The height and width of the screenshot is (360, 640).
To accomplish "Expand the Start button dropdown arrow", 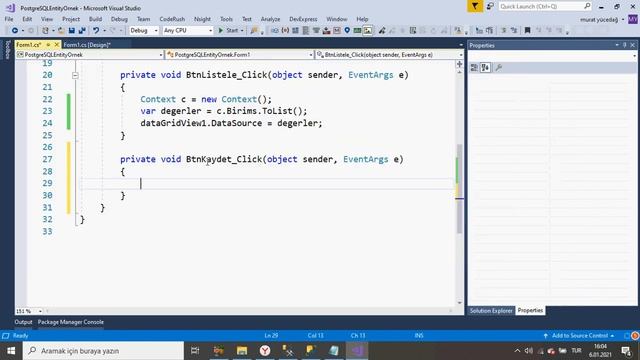I will tap(242, 31).
